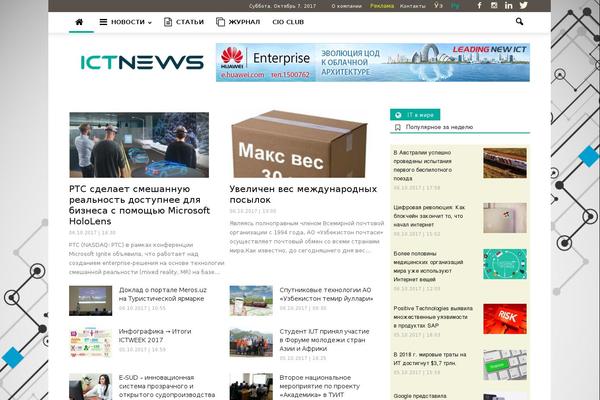Open В Австралии успешно проведены испытания article
This screenshot has width=600, height=400.
(422, 165)
